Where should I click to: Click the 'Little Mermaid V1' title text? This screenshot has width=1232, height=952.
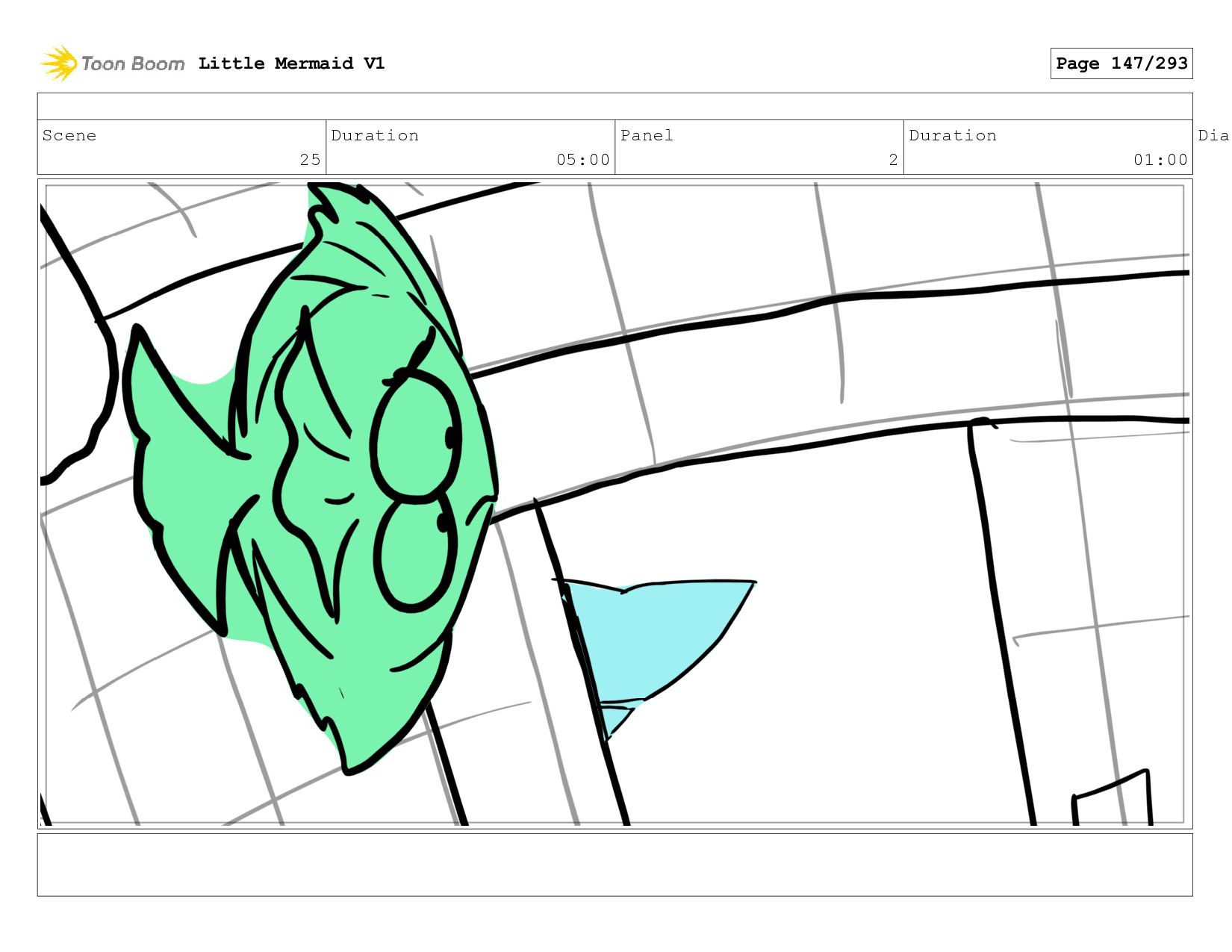point(291,63)
